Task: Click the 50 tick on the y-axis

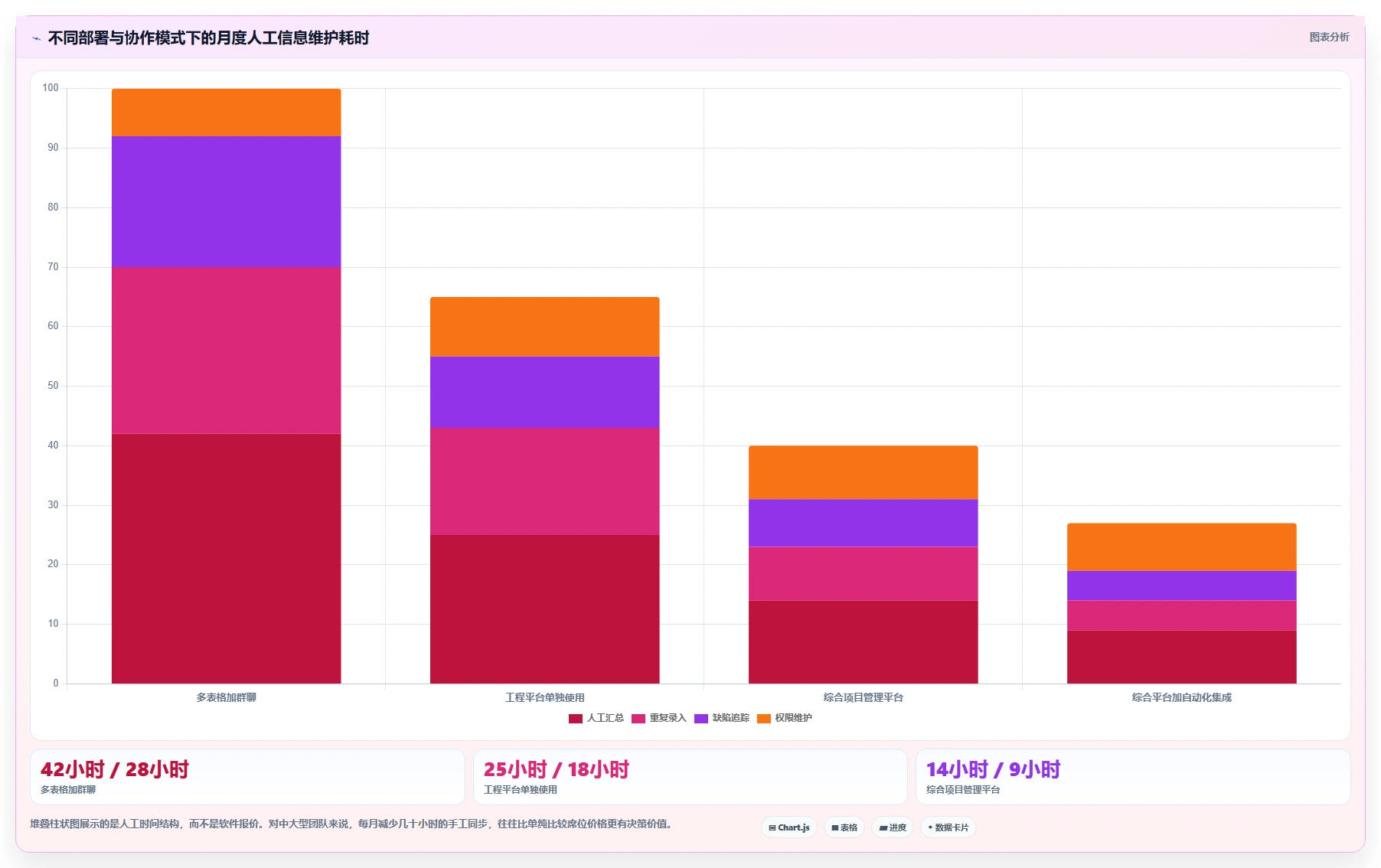Action: click(53, 386)
